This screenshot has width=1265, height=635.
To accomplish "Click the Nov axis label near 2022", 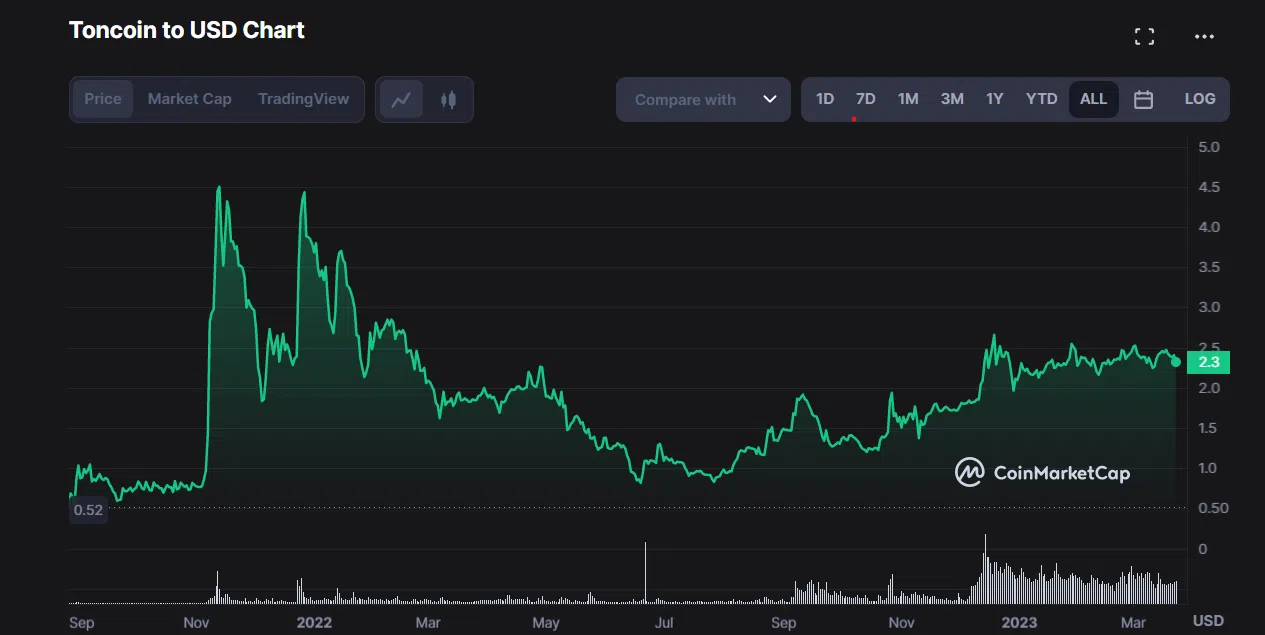I will coord(195,622).
